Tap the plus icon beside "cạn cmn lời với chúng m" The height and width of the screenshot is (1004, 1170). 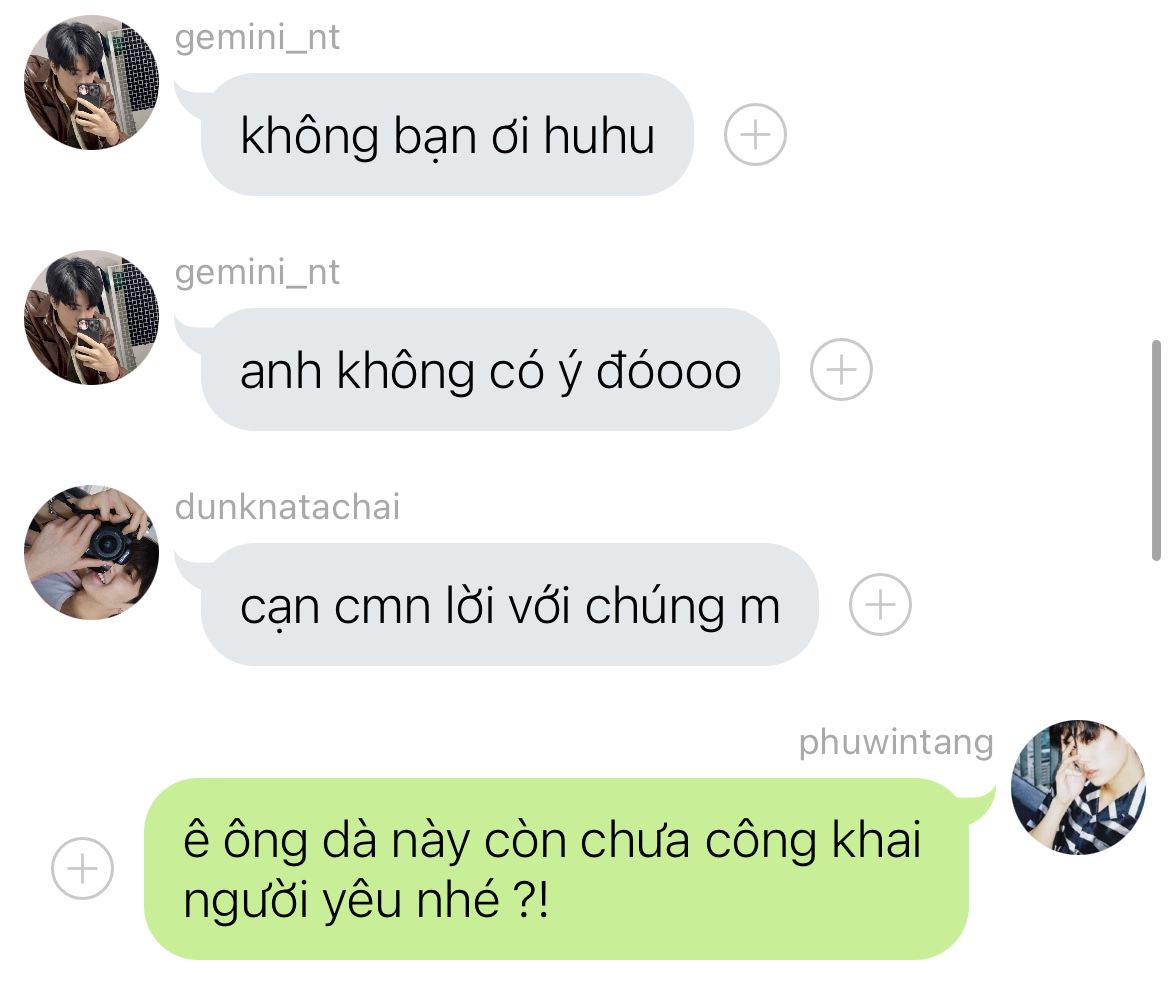tap(880, 604)
